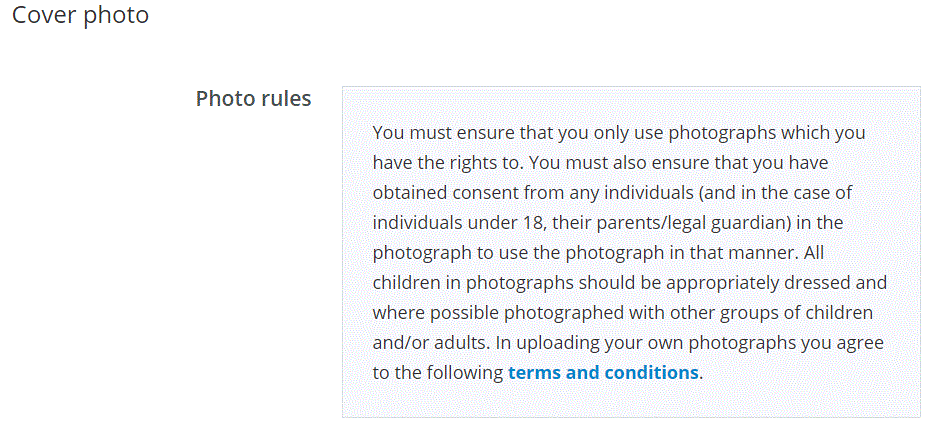Click the Cover photo section heading
This screenshot has width=940, height=426.
[80, 17]
